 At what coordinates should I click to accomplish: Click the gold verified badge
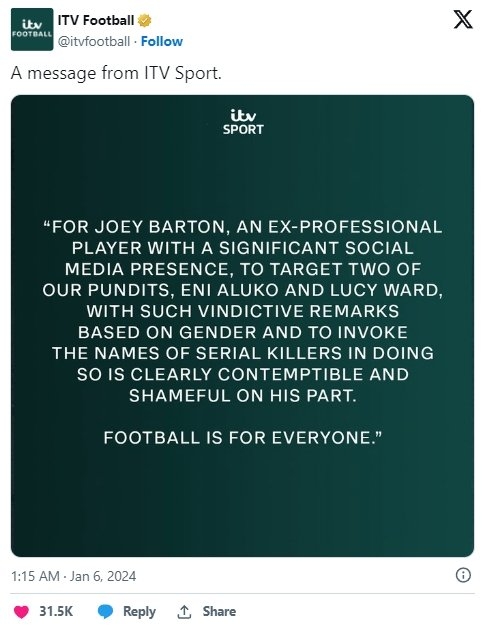(144, 20)
